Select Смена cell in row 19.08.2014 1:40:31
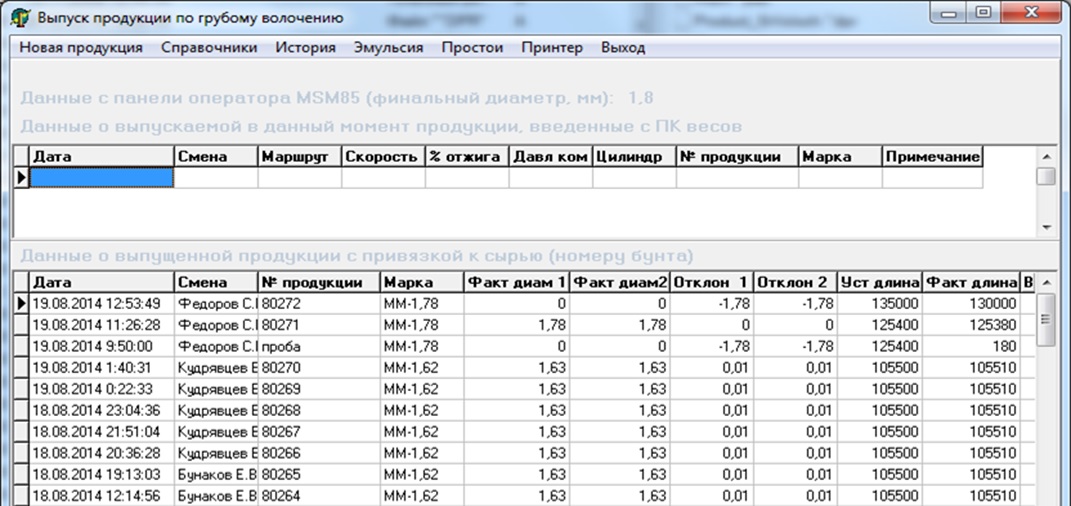The width and height of the screenshot is (1071, 506). [216, 367]
